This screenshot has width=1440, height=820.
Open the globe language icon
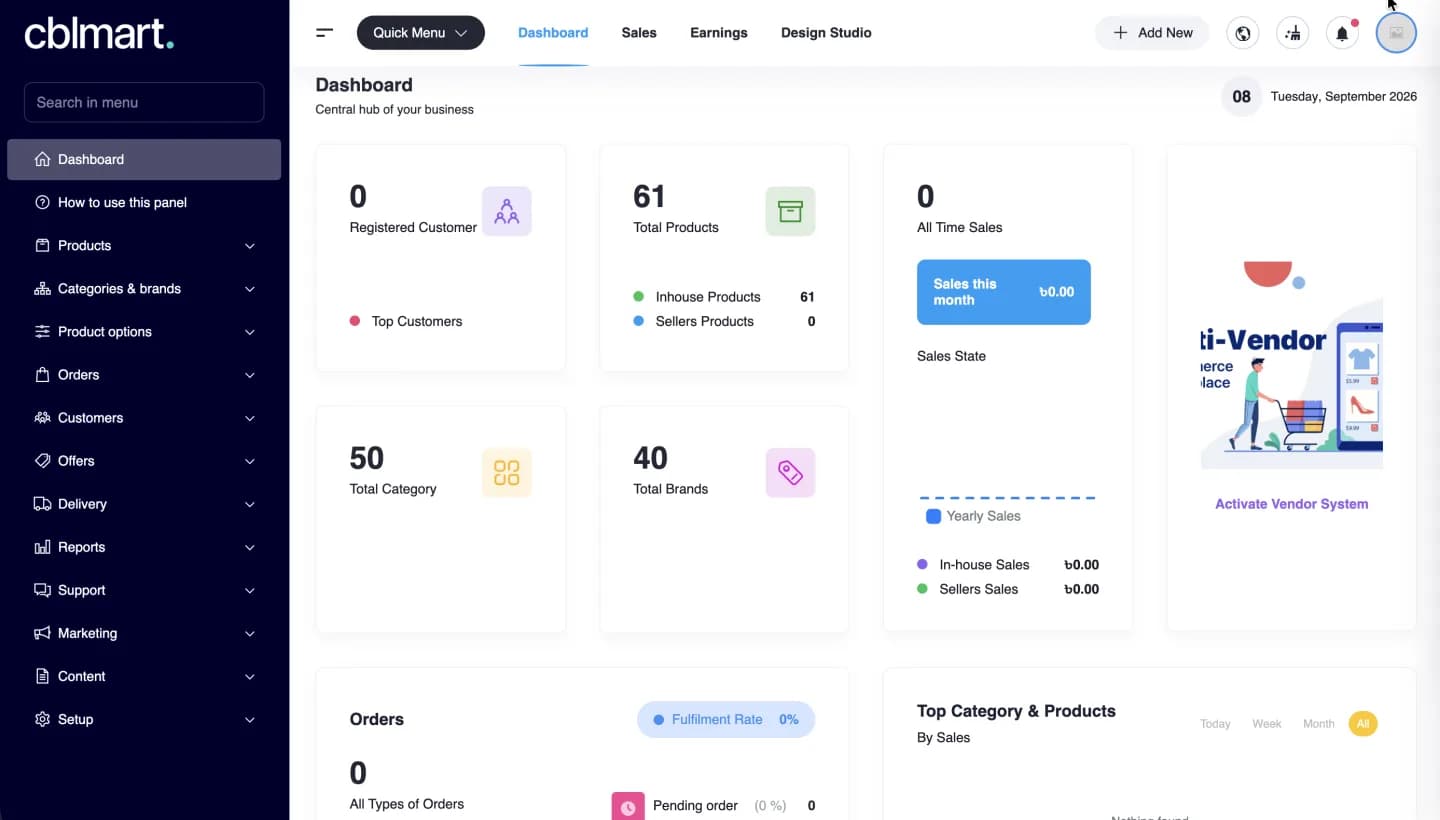coord(1243,33)
